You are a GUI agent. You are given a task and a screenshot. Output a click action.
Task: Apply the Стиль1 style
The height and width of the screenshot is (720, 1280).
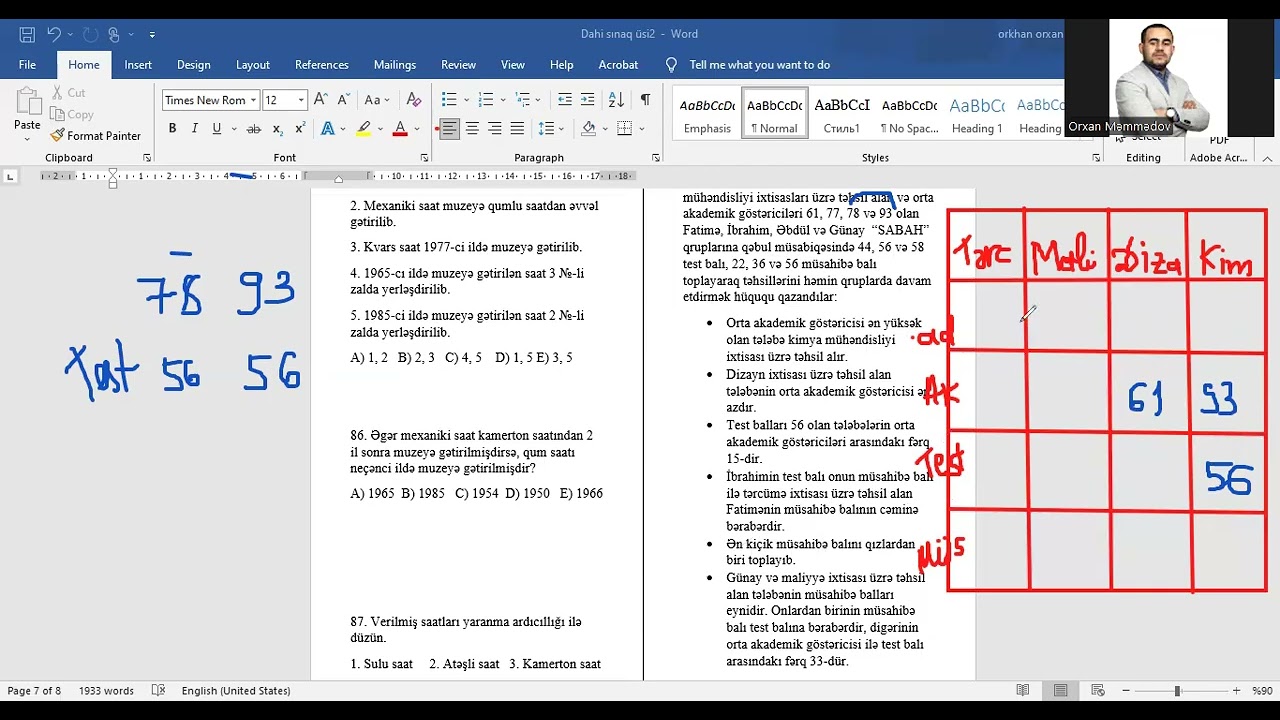point(842,114)
